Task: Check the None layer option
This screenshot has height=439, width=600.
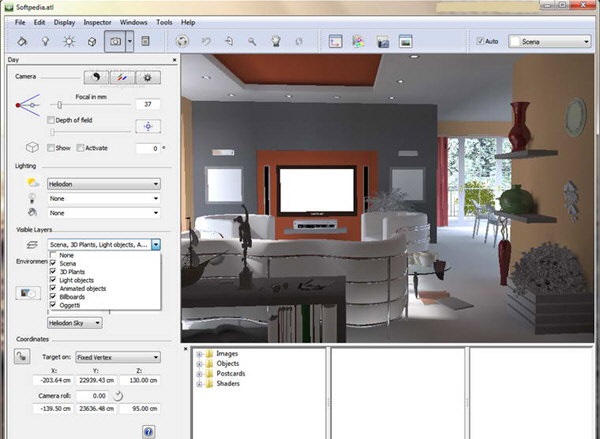Action: (53, 255)
